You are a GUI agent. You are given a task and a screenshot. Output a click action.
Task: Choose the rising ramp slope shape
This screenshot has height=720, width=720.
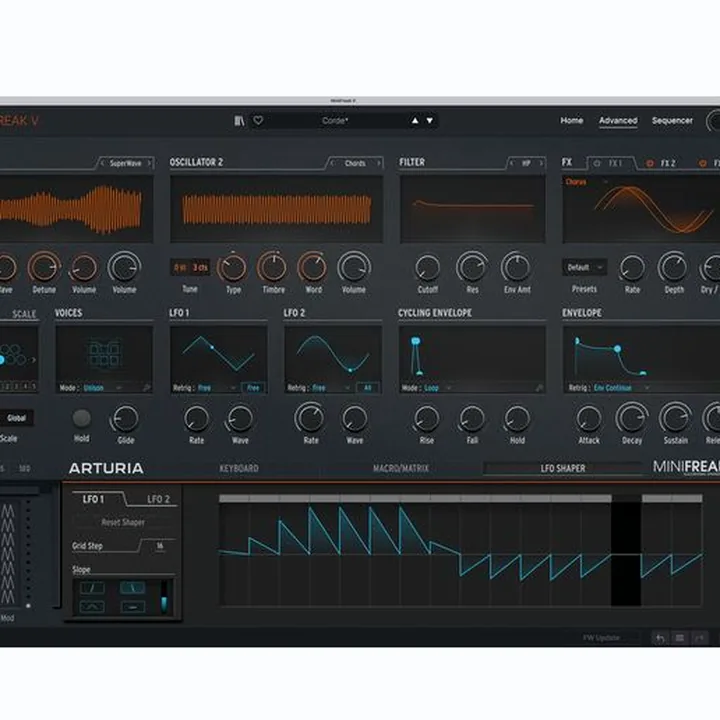point(92,588)
